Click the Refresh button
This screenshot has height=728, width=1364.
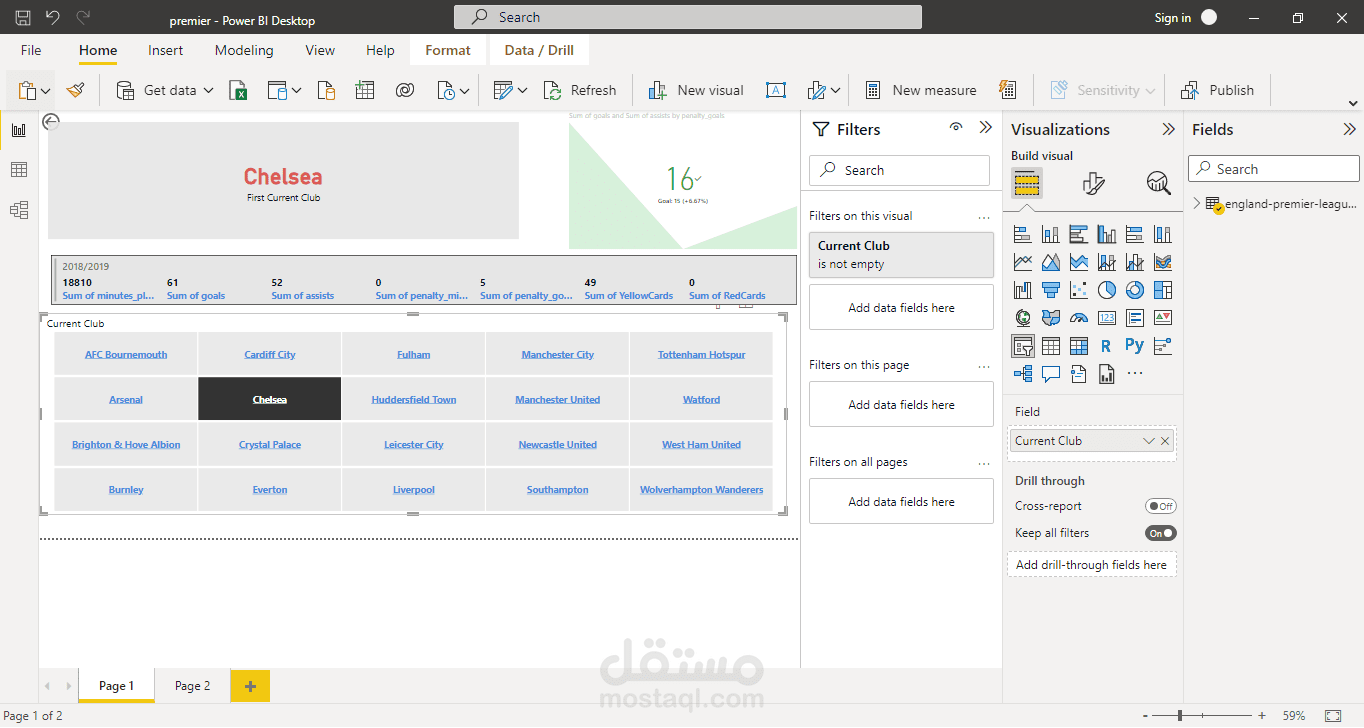580,90
